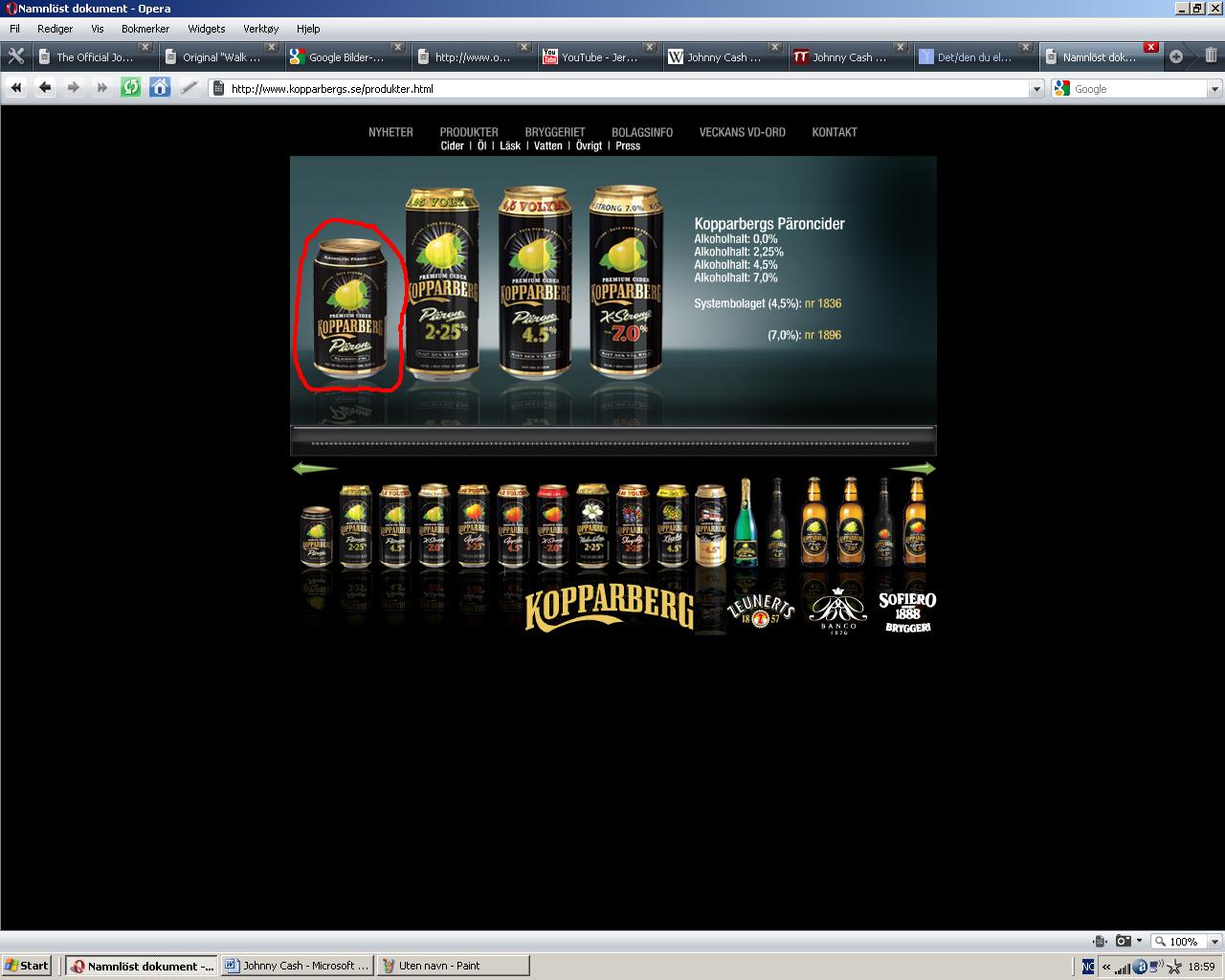Open the Hjelp menu
This screenshot has width=1225, height=980.
pyautogui.click(x=308, y=29)
